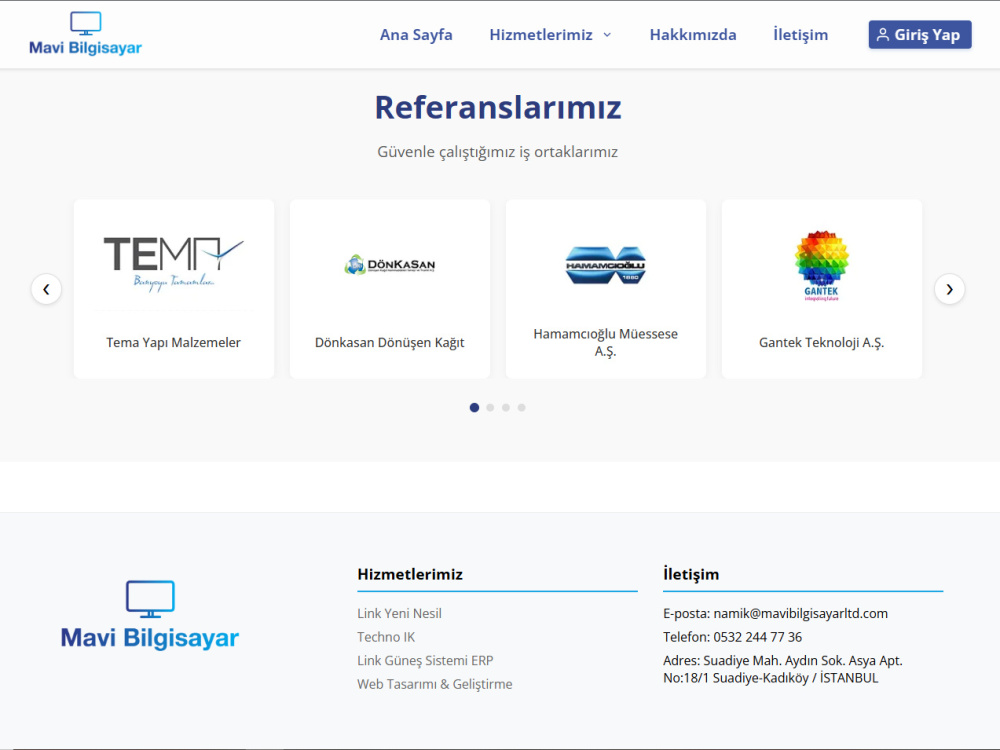Click the telefon number 0532 244 77 36
Viewport: 1000px width, 750px height.
[757, 637]
